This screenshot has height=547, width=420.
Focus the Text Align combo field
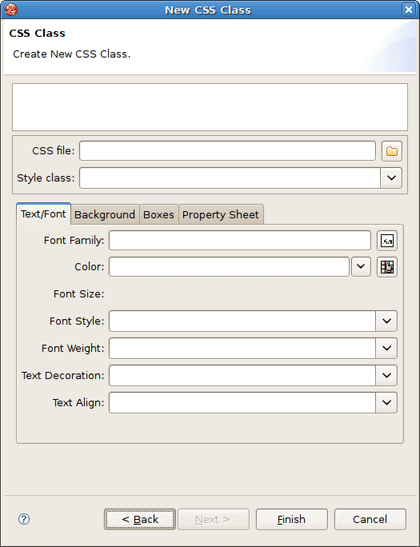point(242,403)
